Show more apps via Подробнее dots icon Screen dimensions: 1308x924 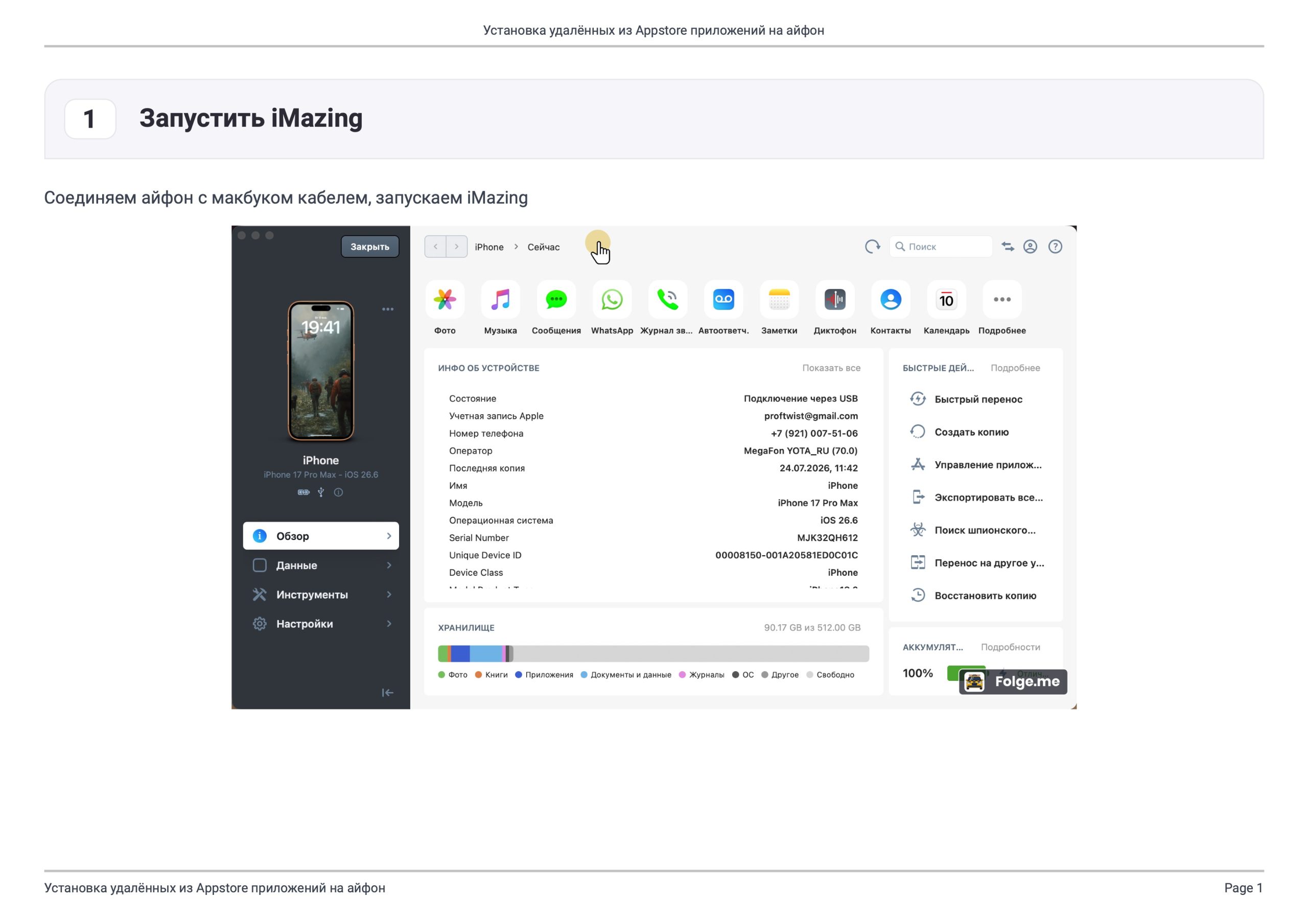pyautogui.click(x=1002, y=300)
